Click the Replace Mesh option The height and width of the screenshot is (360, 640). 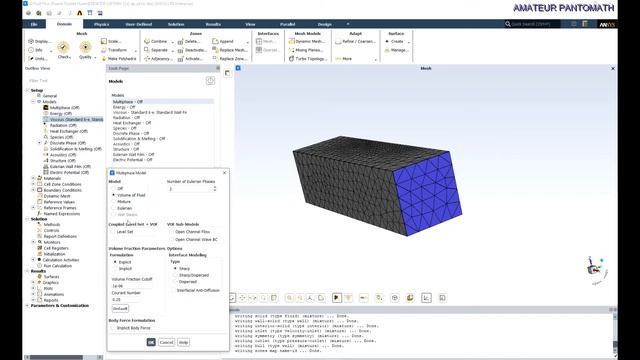coord(229,50)
